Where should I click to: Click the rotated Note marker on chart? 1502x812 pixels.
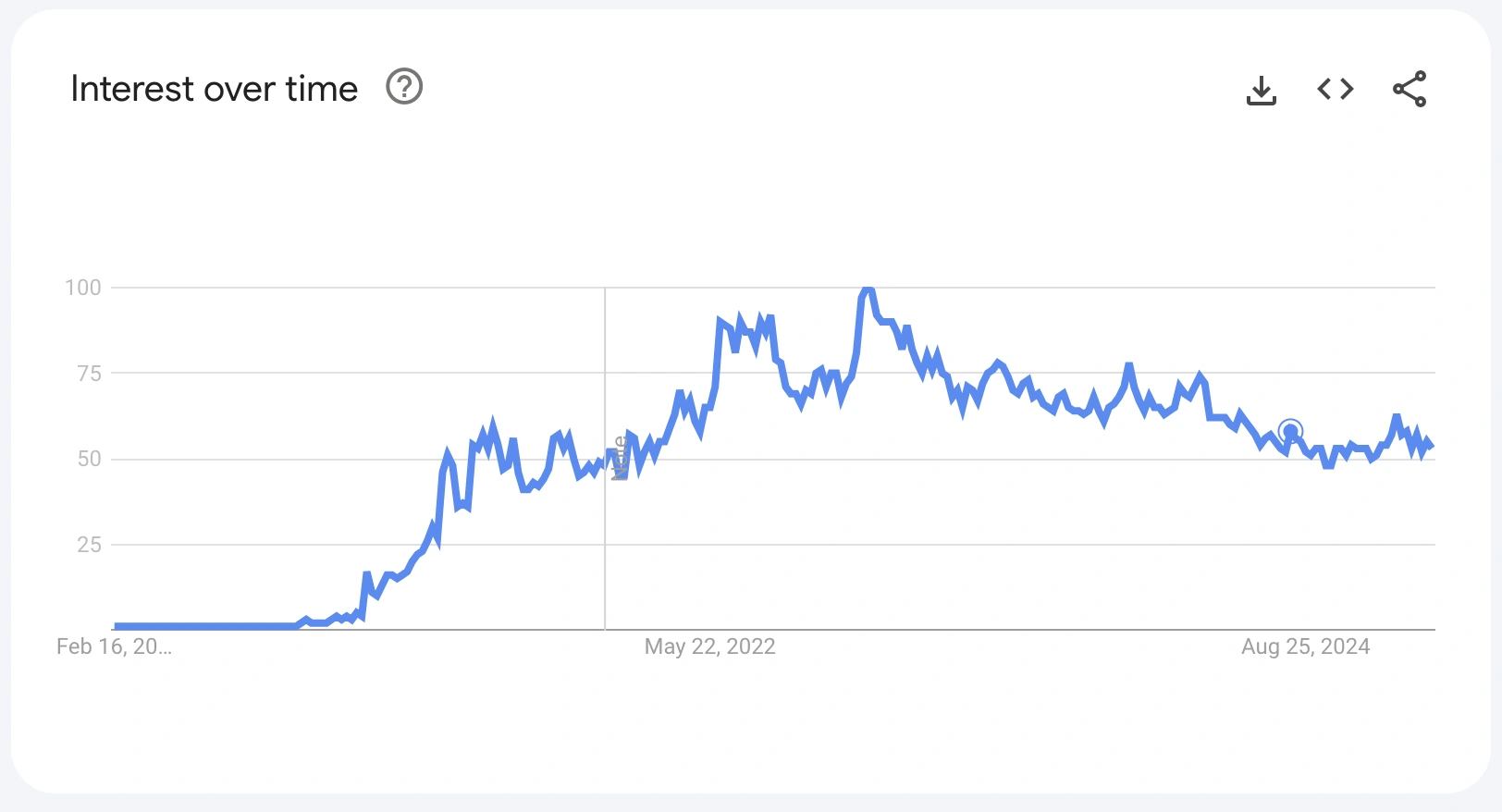pyautogui.click(x=621, y=458)
